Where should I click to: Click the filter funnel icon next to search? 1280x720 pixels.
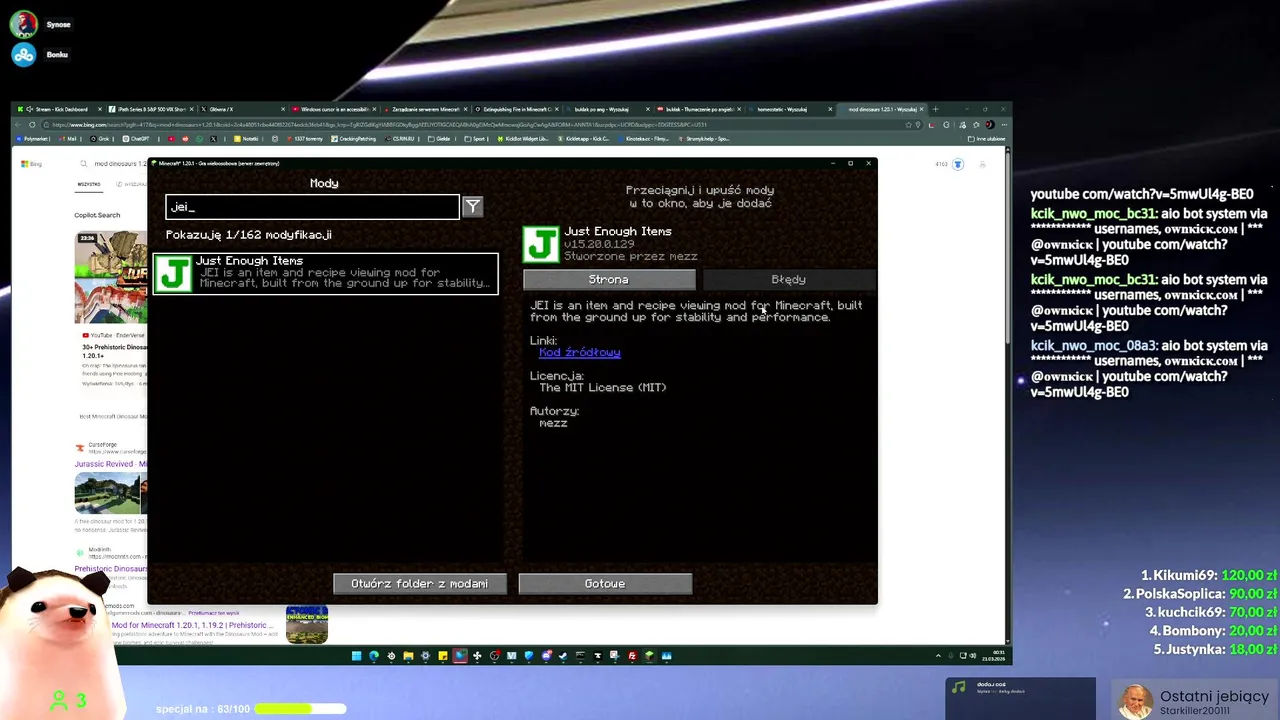point(472,207)
